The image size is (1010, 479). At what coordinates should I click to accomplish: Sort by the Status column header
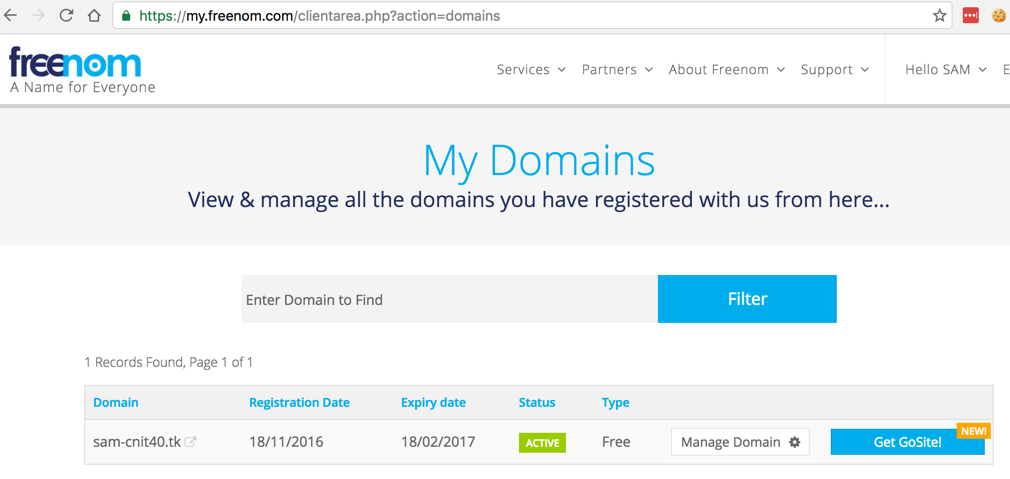(537, 403)
